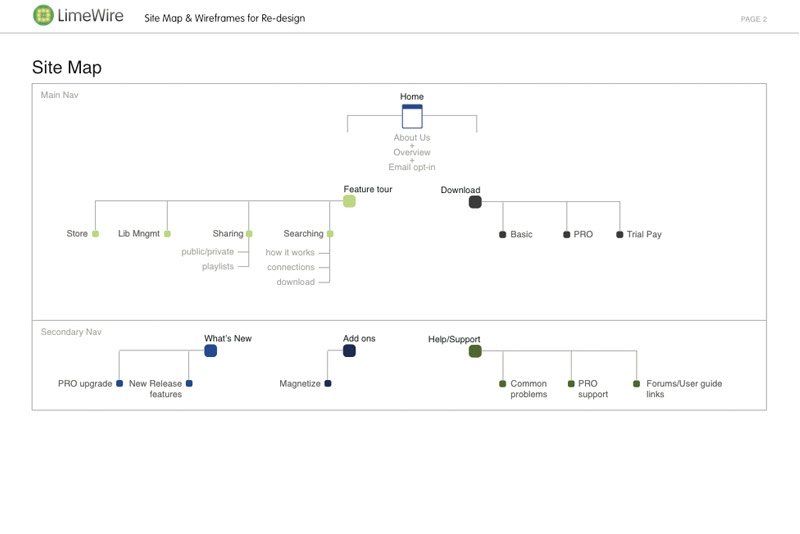Click the Lib Mngmt node marker
Image resolution: width=800 pixels, height=534 pixels.
point(167,234)
